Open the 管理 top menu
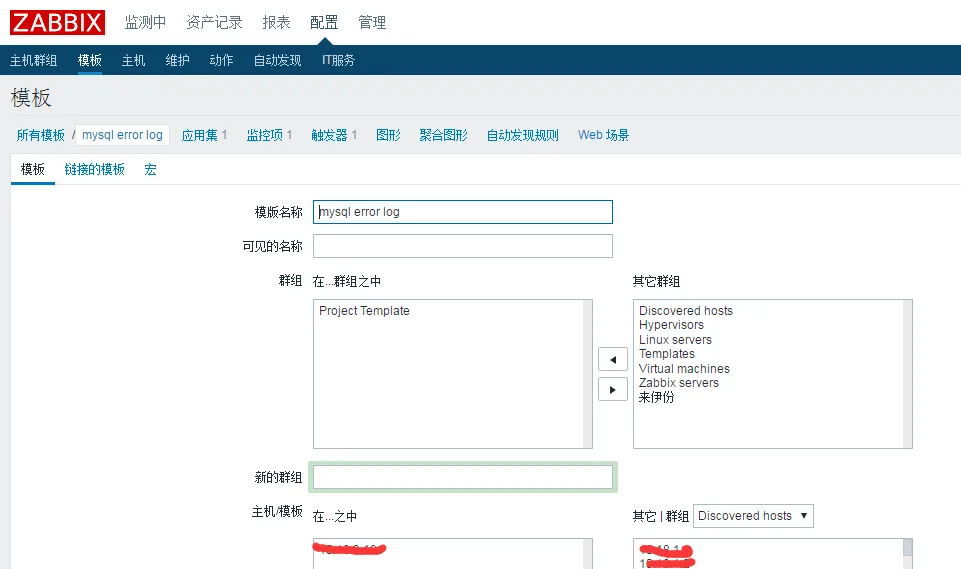 (x=372, y=23)
